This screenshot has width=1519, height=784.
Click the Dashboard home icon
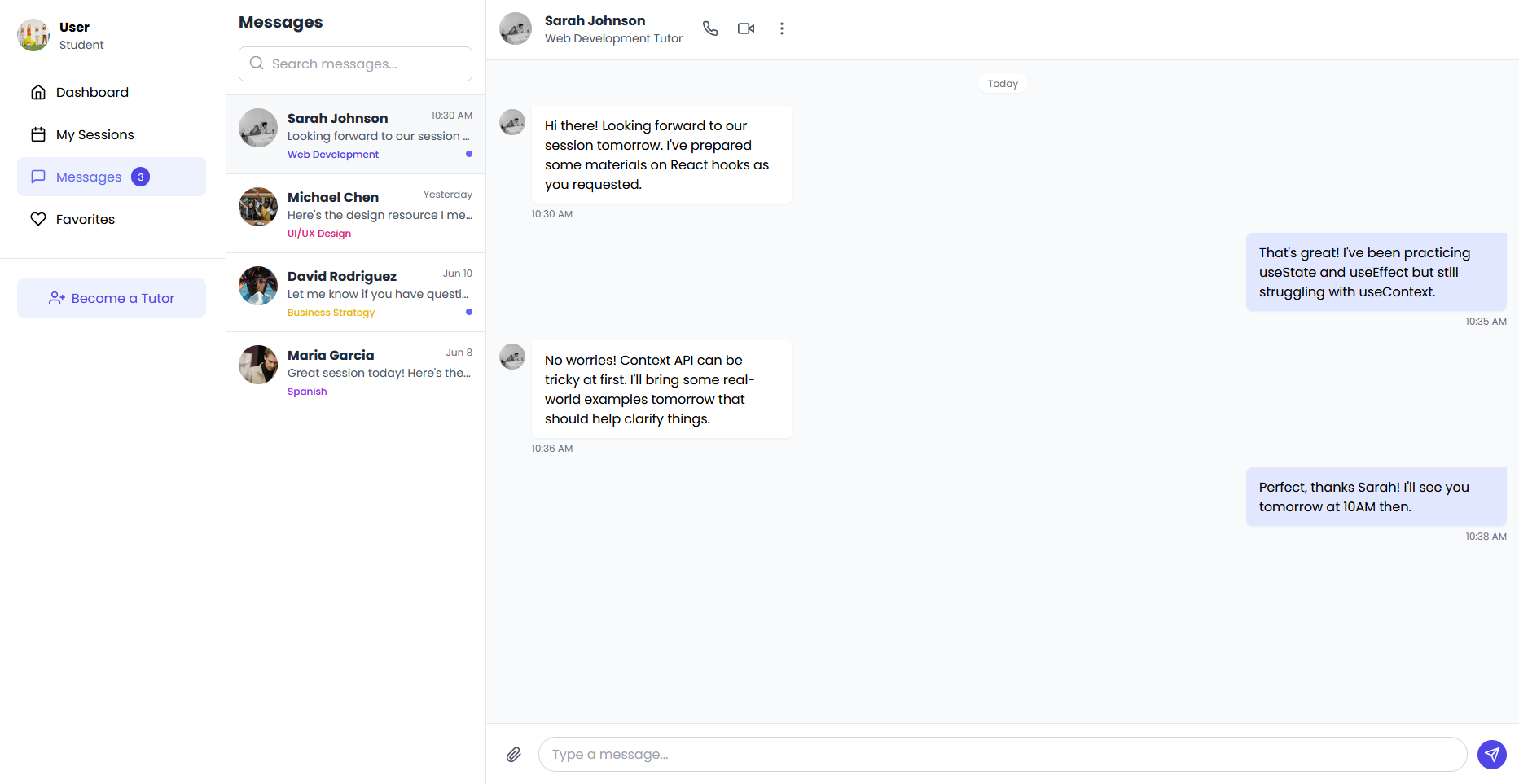coord(38,92)
